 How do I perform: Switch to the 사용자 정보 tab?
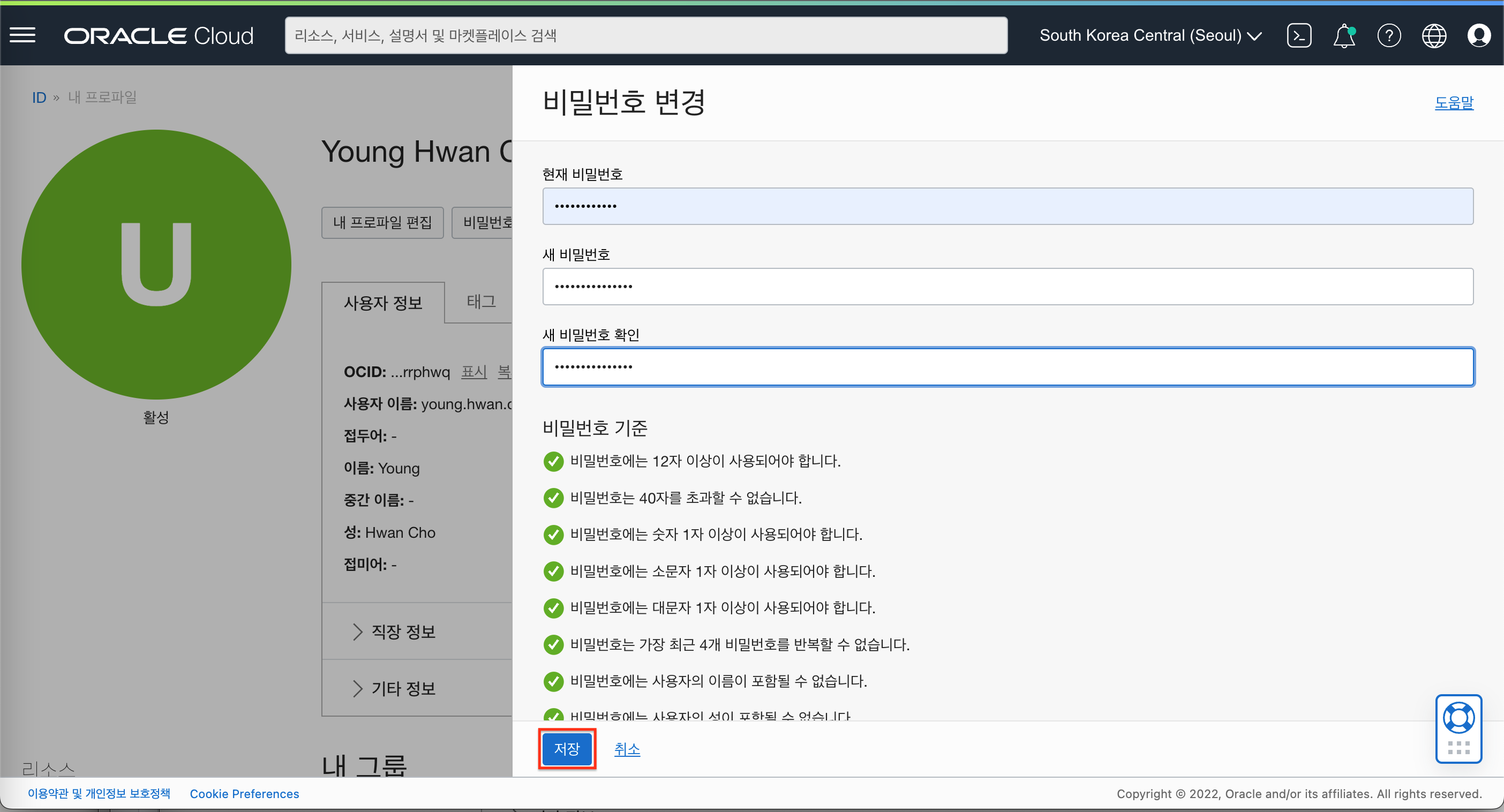(x=383, y=303)
